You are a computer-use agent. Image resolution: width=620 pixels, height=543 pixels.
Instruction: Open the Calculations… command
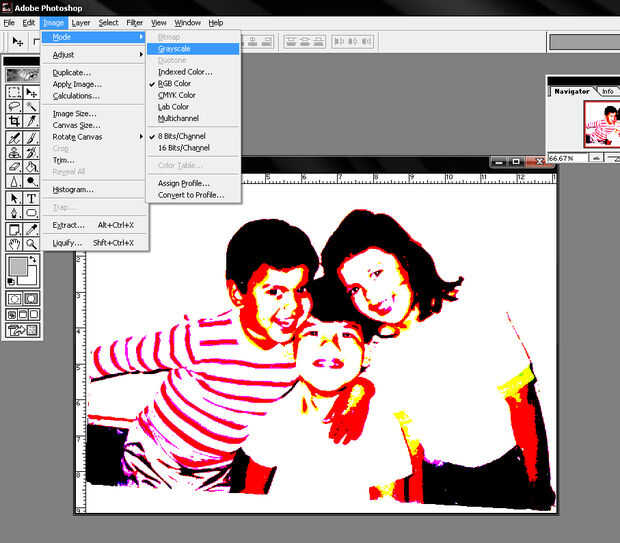coord(95,96)
